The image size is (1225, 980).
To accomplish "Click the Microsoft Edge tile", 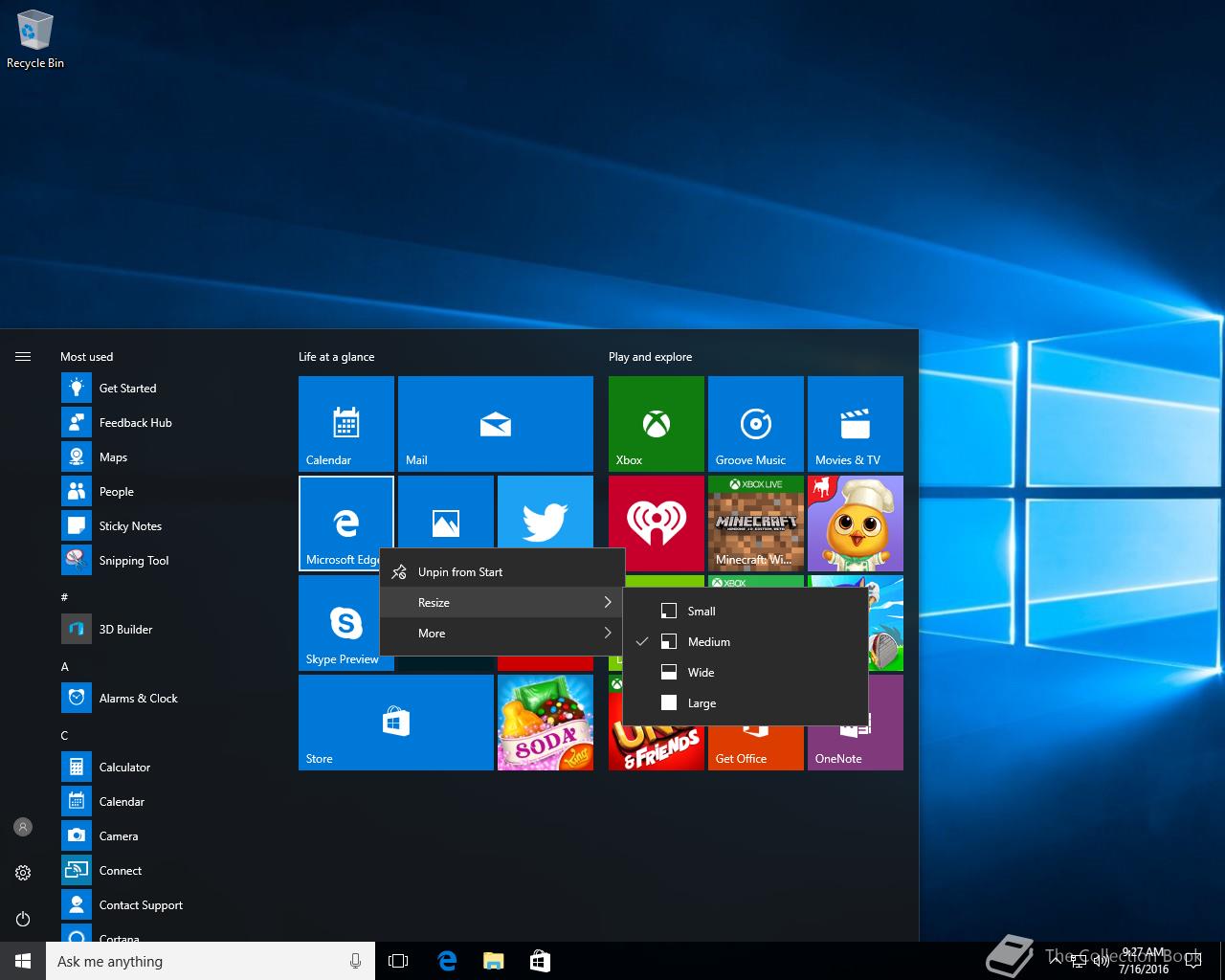I will [x=346, y=523].
